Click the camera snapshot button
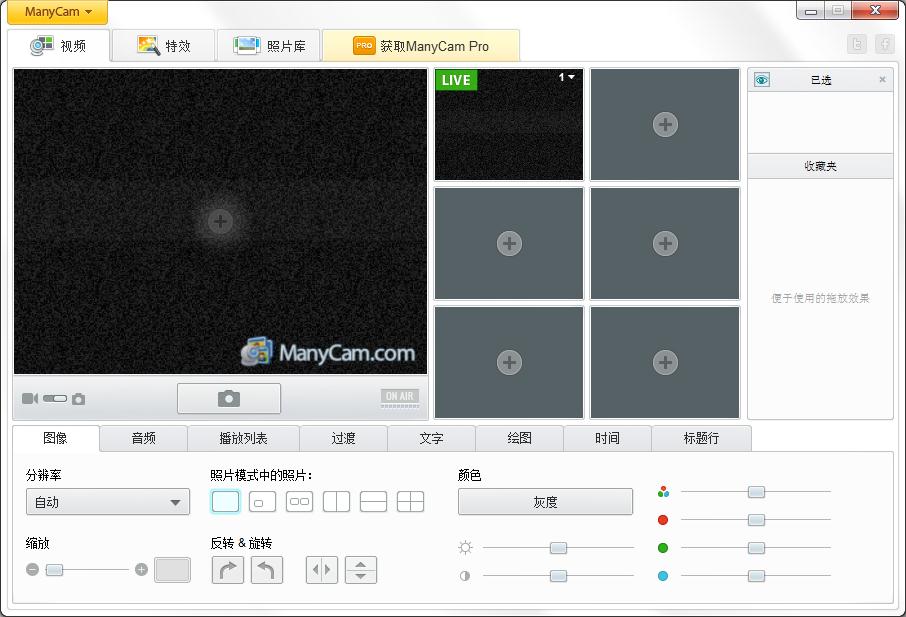Viewport: 906px width, 617px height. pyautogui.click(x=229, y=398)
